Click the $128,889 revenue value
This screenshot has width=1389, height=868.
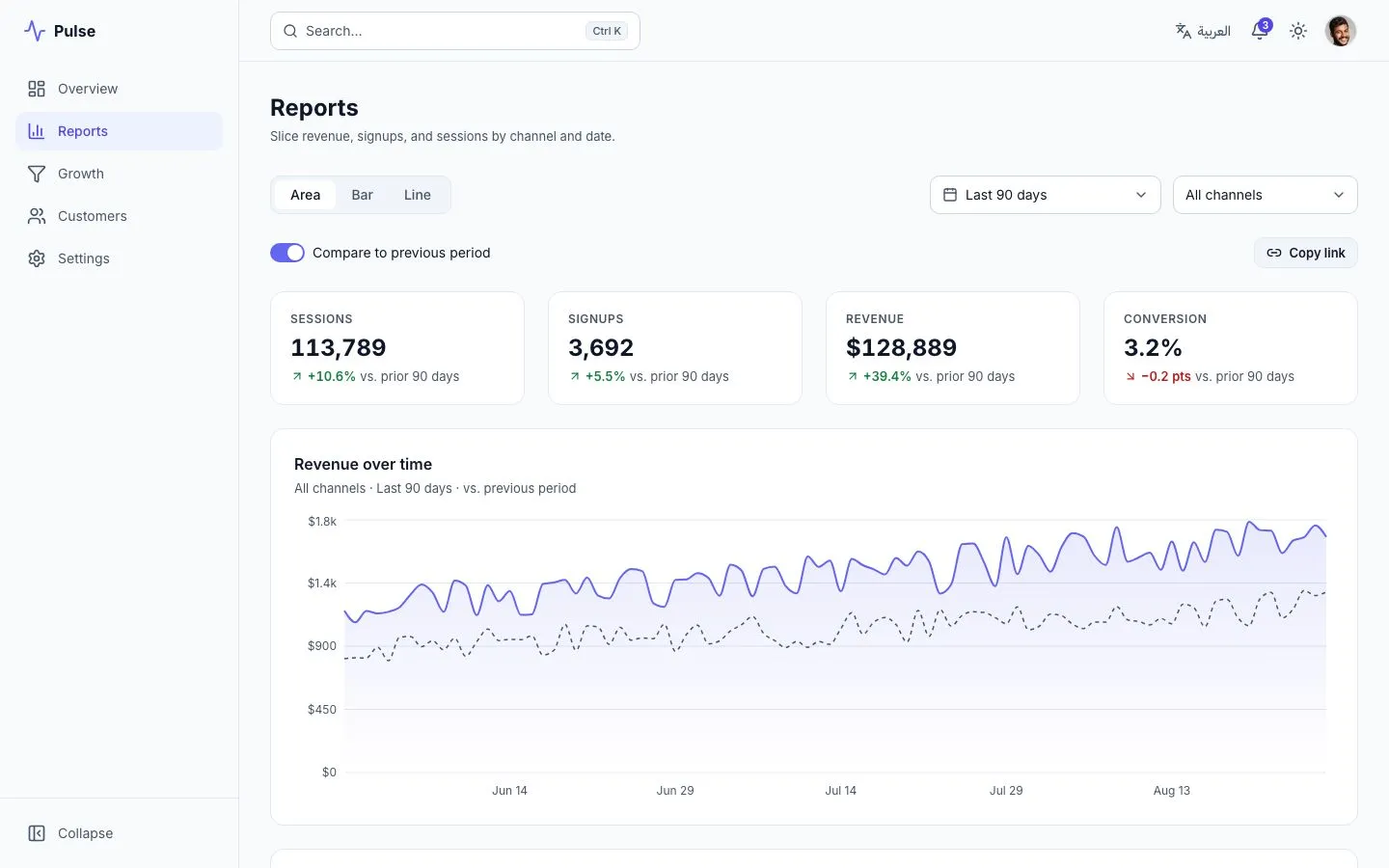coord(902,347)
